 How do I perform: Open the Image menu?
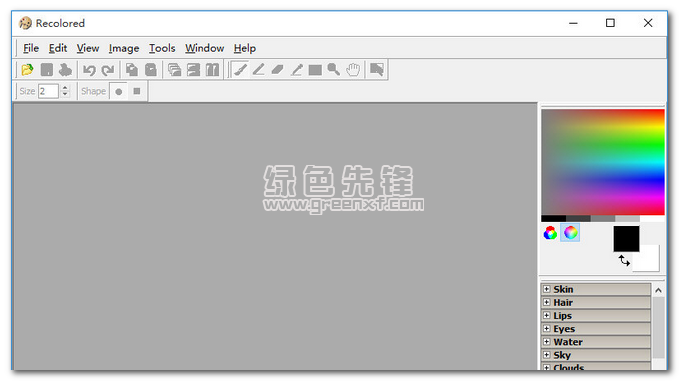[x=124, y=48]
